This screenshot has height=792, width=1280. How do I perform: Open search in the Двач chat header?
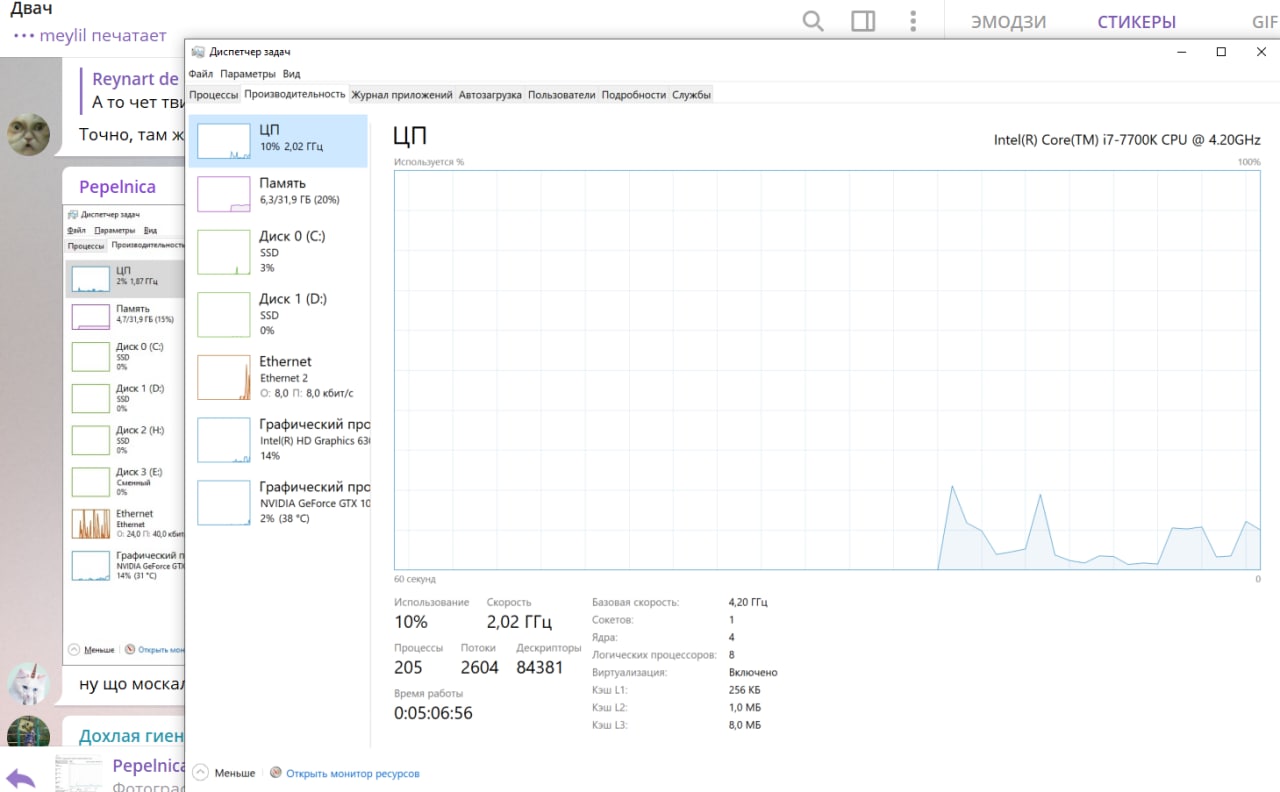coord(813,21)
